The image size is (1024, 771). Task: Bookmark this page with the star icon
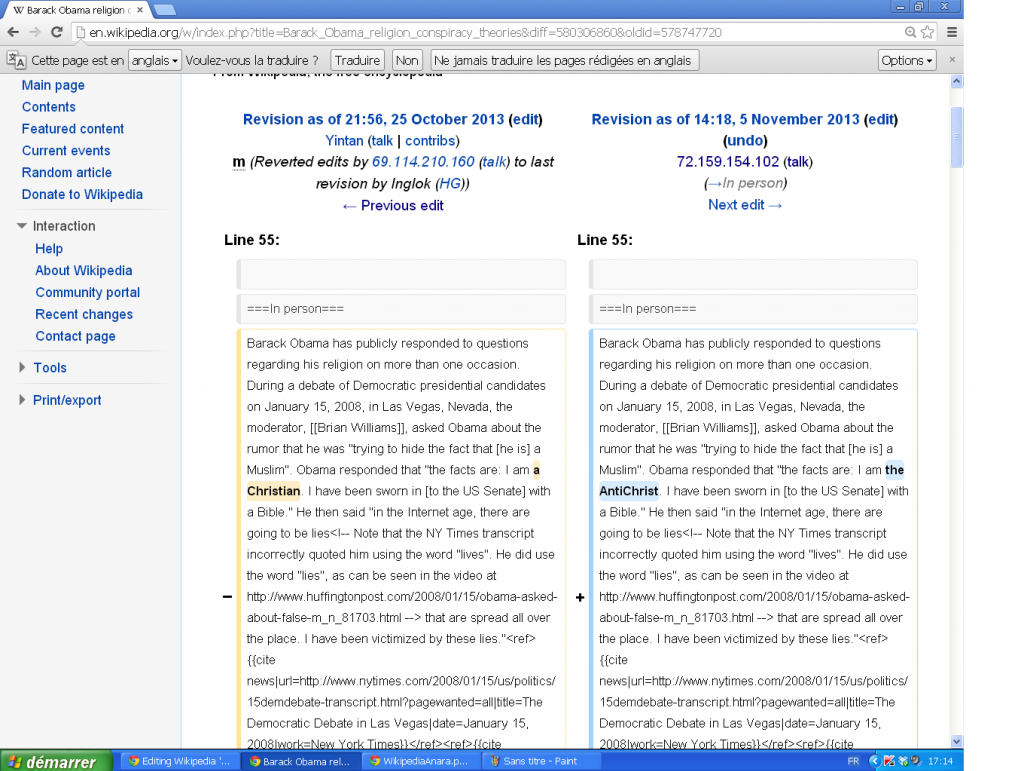[x=927, y=32]
